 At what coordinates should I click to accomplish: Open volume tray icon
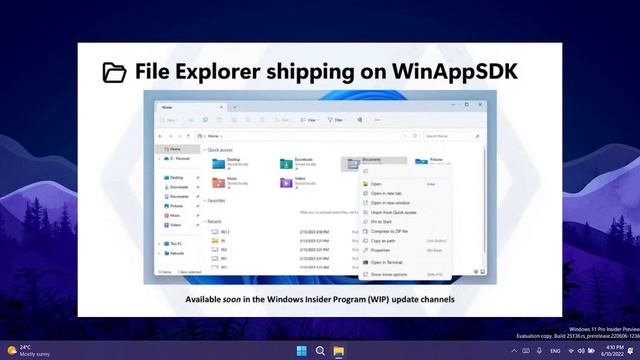point(581,351)
